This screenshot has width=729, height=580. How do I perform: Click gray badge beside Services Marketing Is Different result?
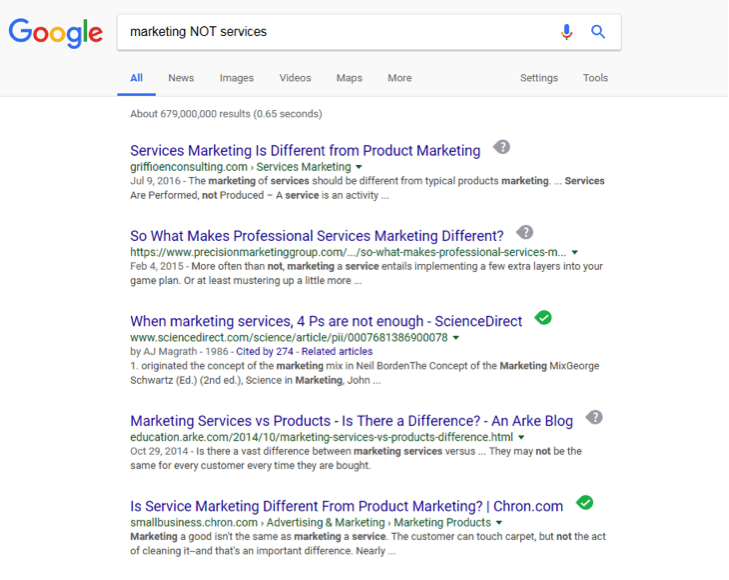click(x=502, y=147)
